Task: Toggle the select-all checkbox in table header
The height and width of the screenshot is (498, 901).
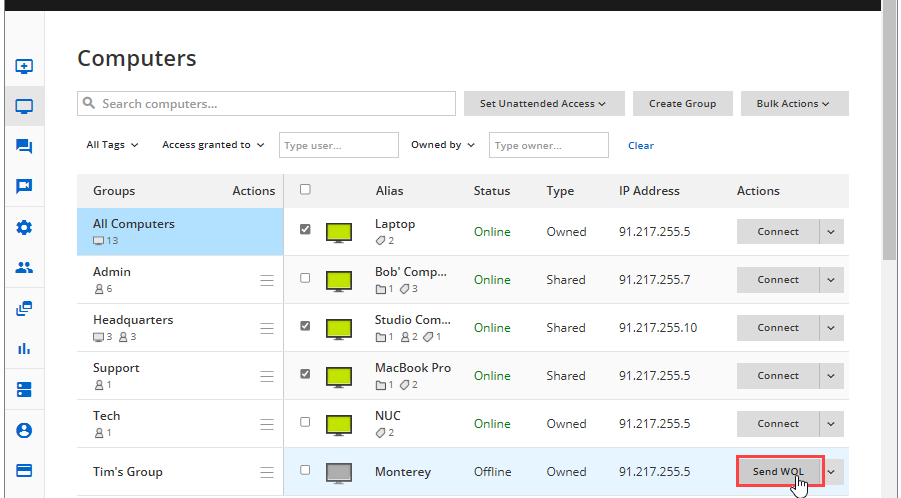Action: click(305, 189)
